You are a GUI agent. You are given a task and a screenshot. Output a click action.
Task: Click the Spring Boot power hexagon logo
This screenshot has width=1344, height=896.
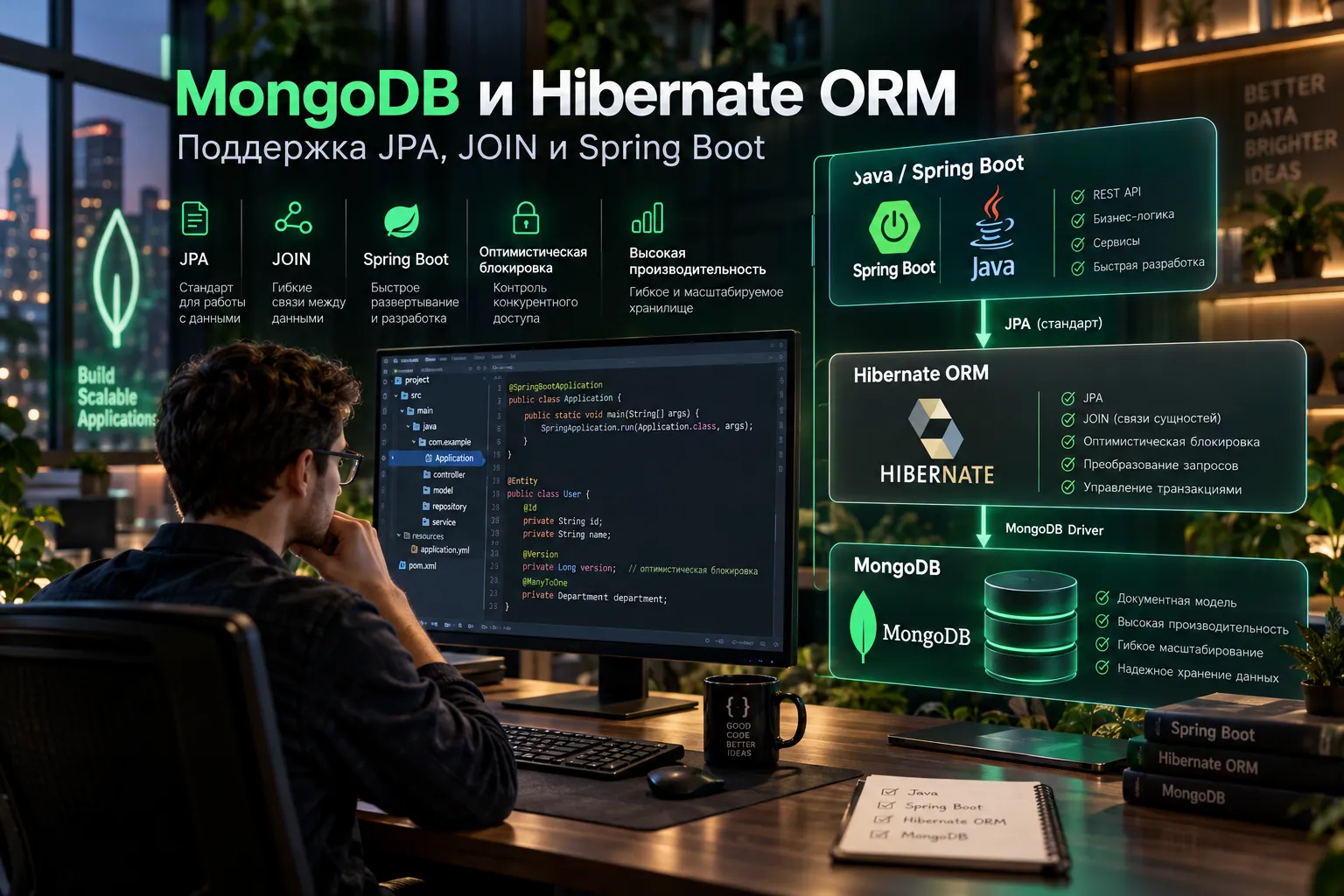(x=894, y=227)
